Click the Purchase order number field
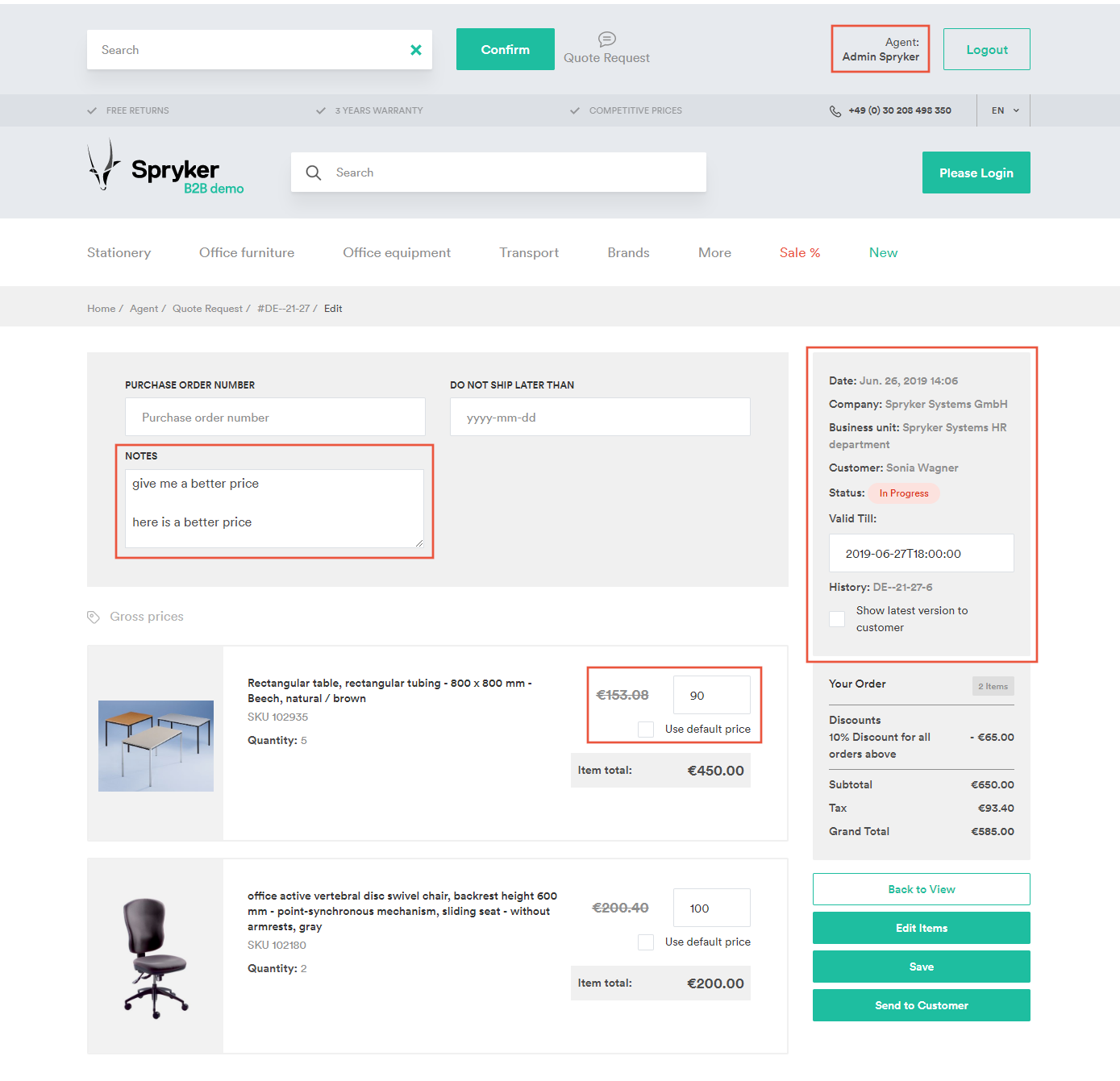Image resolution: width=1120 pixels, height=1081 pixels. click(275, 417)
